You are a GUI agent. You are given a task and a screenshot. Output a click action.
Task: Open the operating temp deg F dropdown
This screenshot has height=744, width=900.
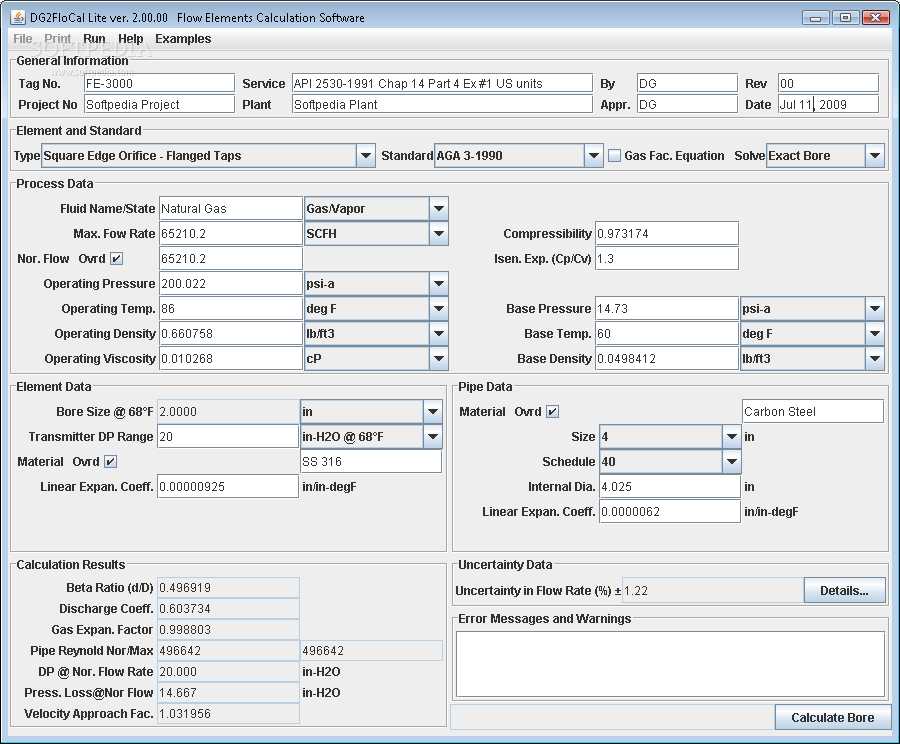point(439,309)
